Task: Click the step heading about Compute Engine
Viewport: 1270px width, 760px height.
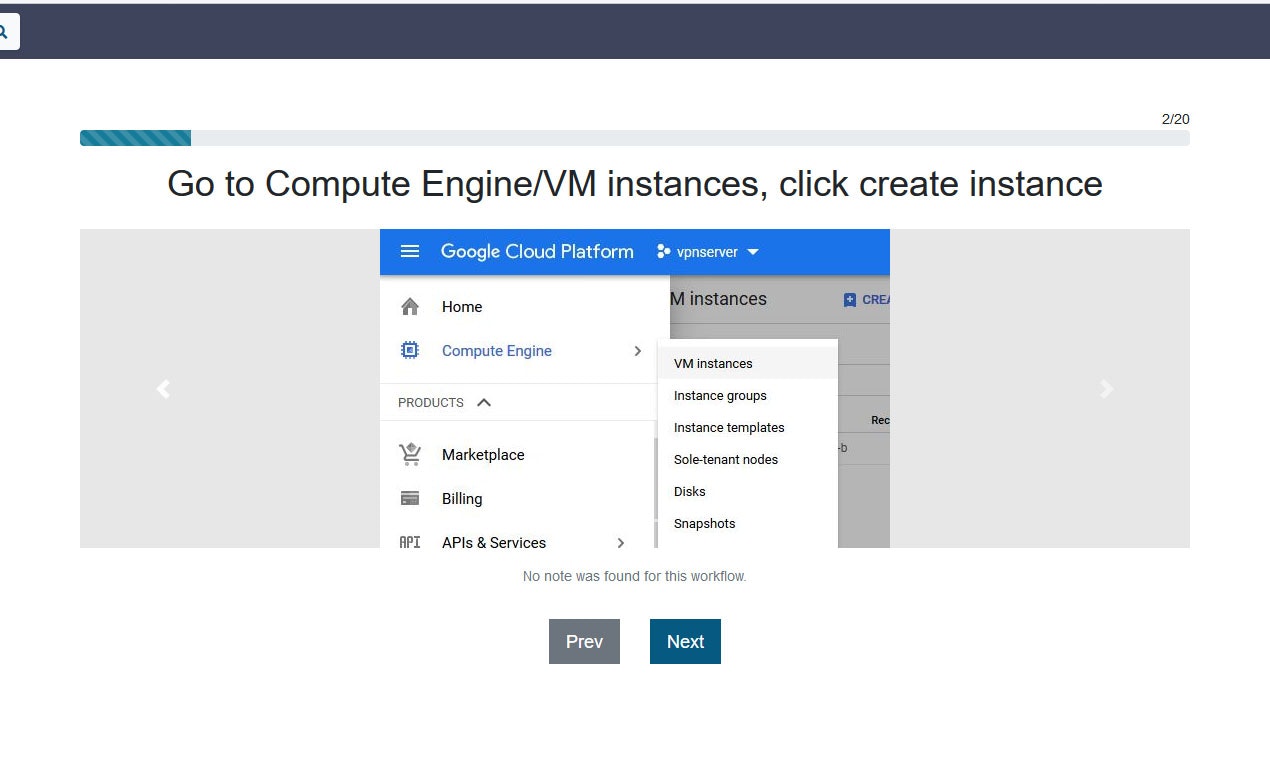Action: click(x=635, y=184)
